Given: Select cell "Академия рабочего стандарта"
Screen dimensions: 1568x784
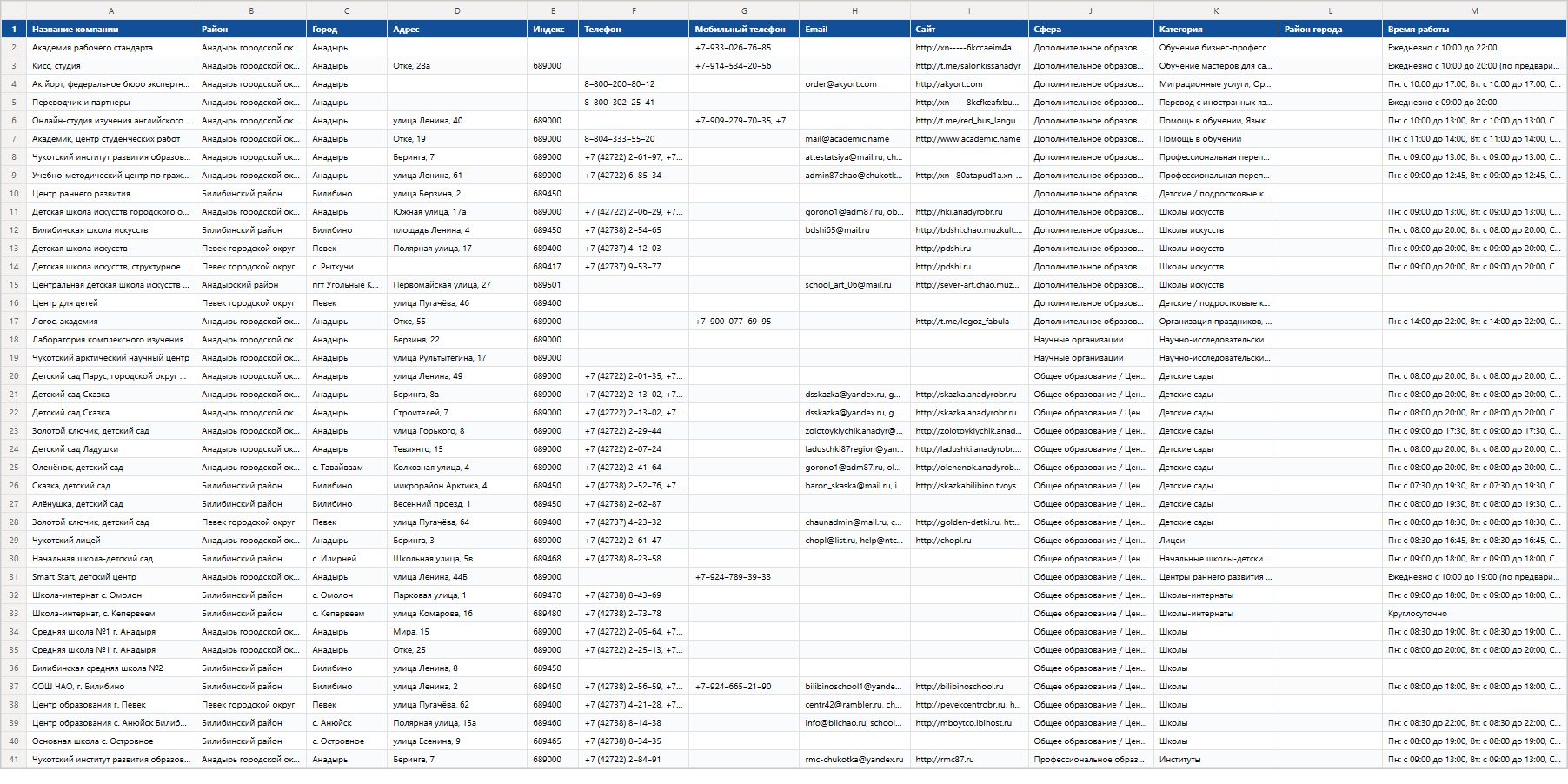Looking at the screenshot, I should (111, 48).
